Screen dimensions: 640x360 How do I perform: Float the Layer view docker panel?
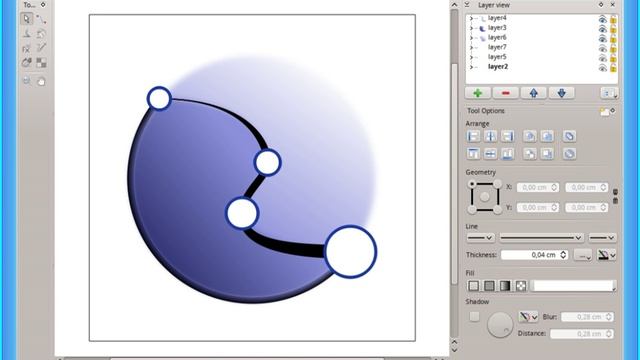tap(601, 5)
